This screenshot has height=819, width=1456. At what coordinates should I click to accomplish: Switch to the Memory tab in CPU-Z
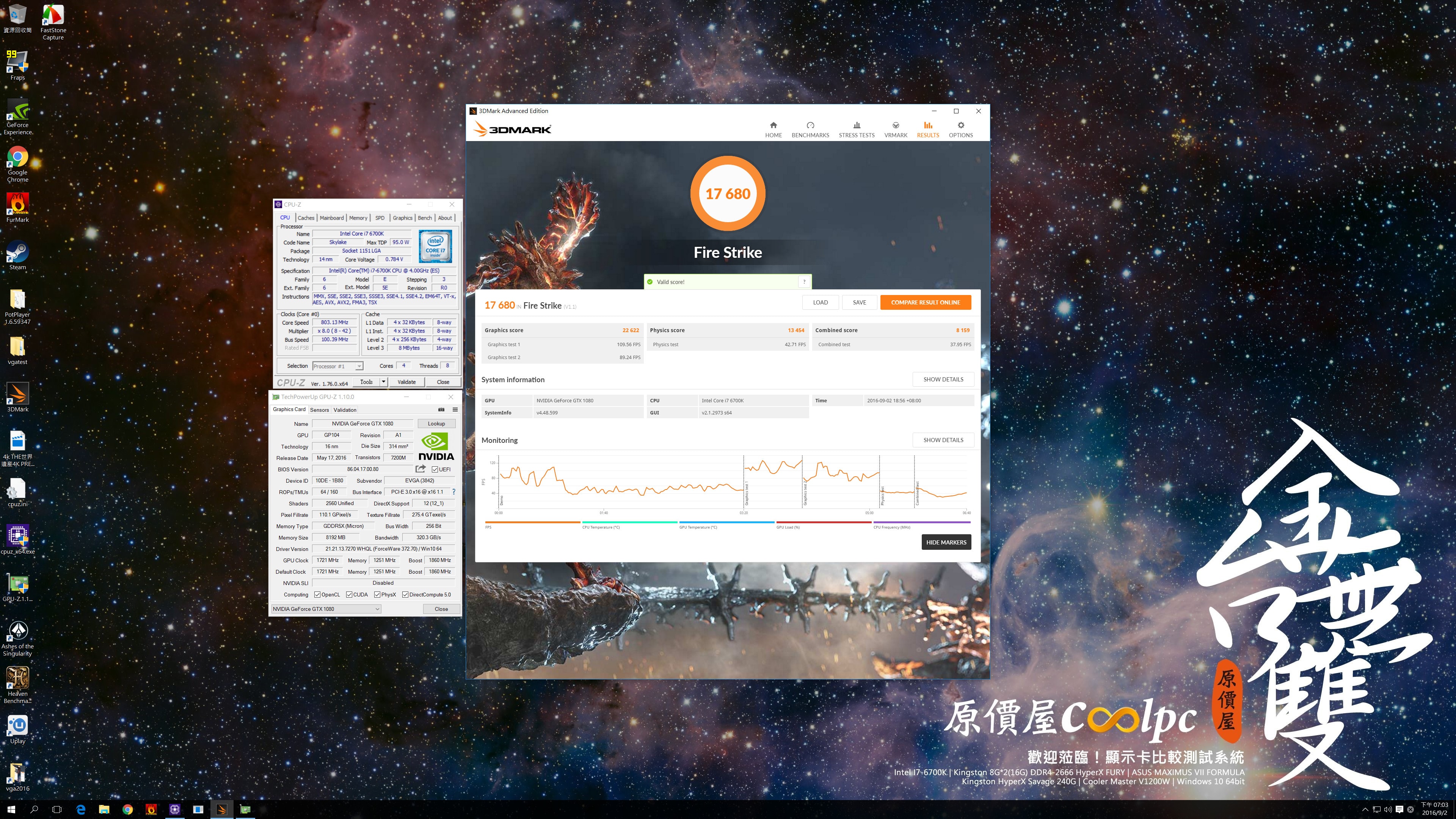pos(358,218)
